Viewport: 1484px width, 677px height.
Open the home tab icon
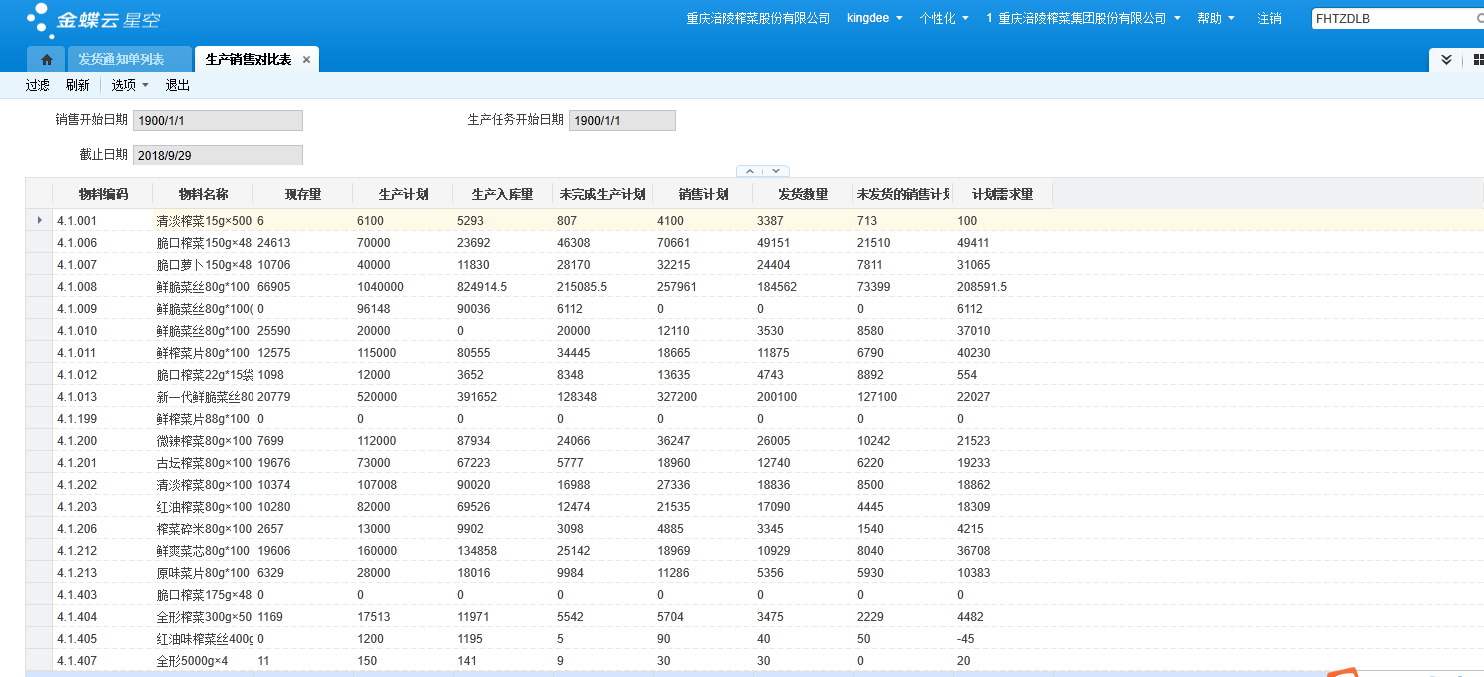coord(46,60)
